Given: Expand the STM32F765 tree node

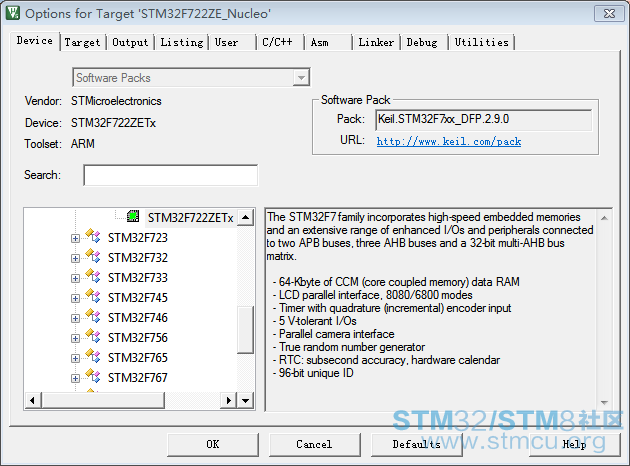Looking at the screenshot, I should pyautogui.click(x=75, y=358).
